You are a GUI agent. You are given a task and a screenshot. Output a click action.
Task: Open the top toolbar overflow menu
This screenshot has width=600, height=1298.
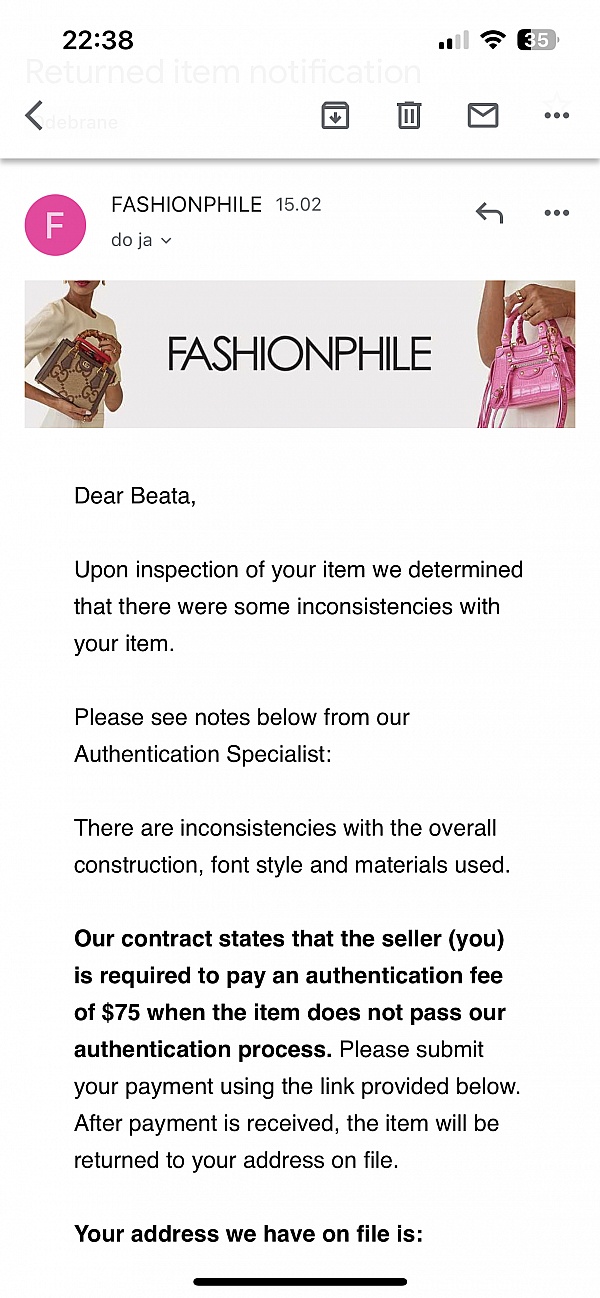(556, 115)
